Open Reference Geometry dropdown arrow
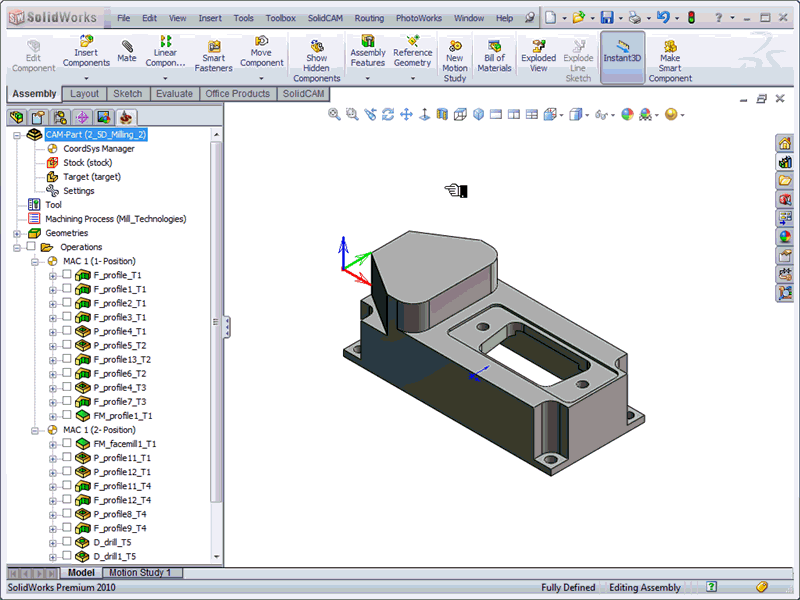 (413, 79)
